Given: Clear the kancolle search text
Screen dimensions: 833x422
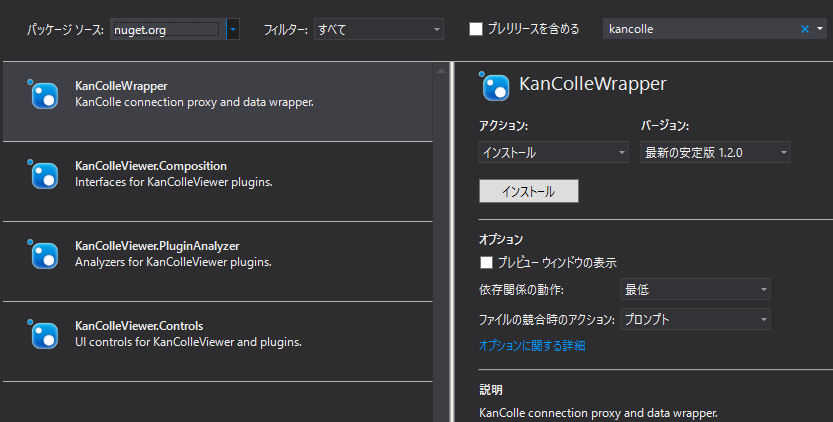Looking at the screenshot, I should point(805,29).
